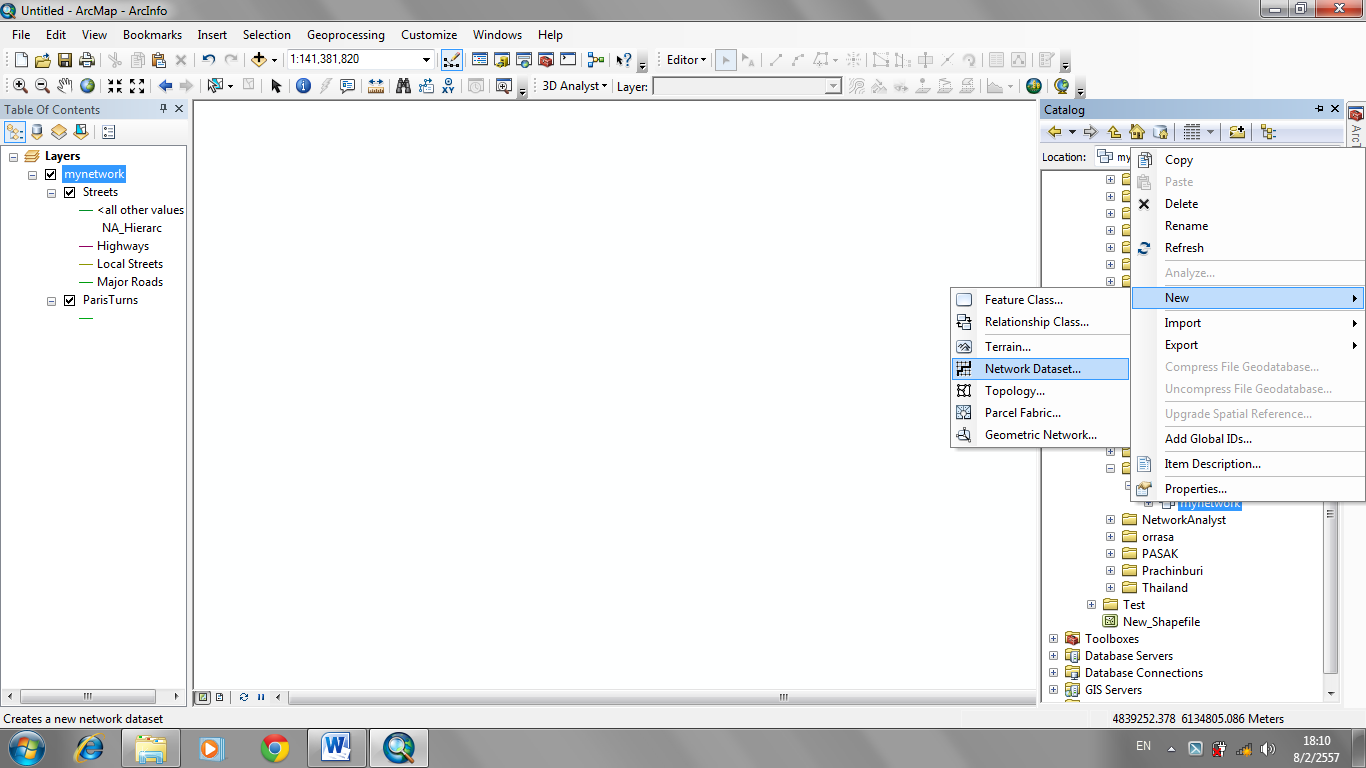Print the map using printer icon

pos(87,60)
